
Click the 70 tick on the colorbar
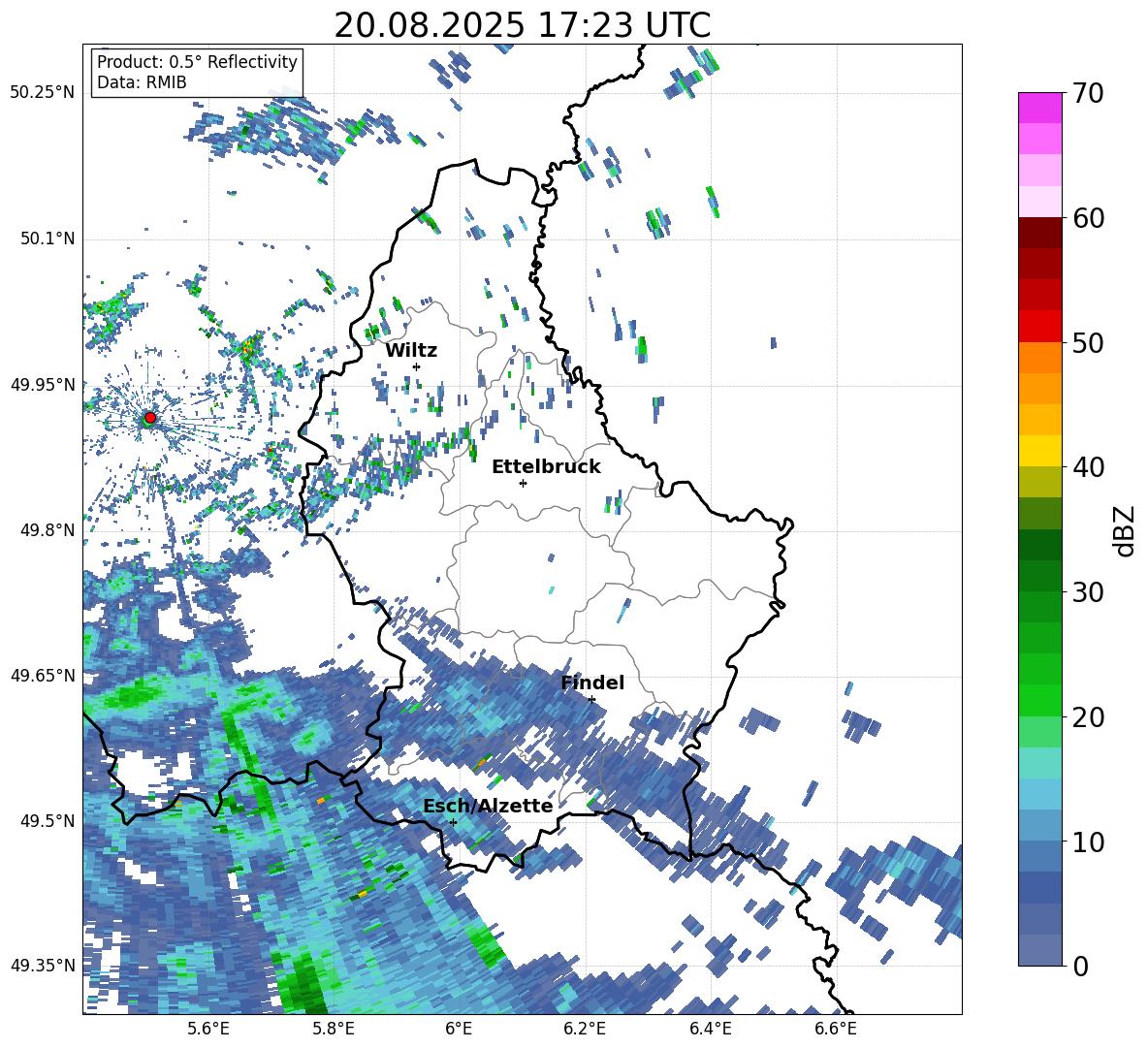[1087, 93]
